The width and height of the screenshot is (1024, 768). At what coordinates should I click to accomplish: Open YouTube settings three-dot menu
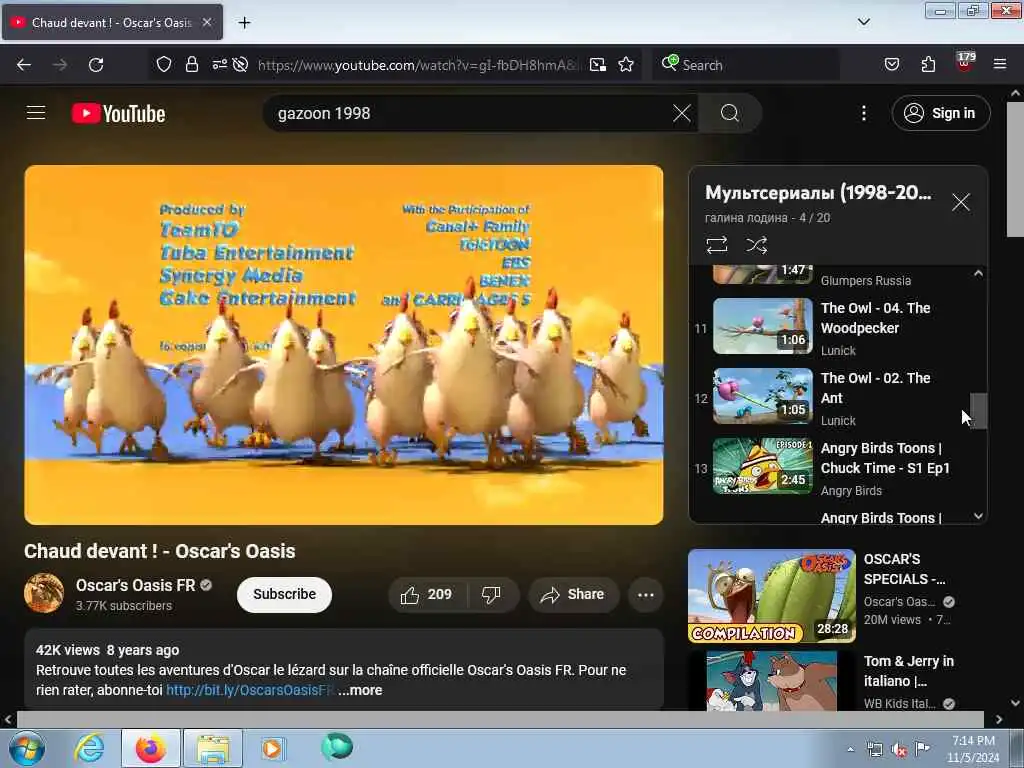point(864,113)
